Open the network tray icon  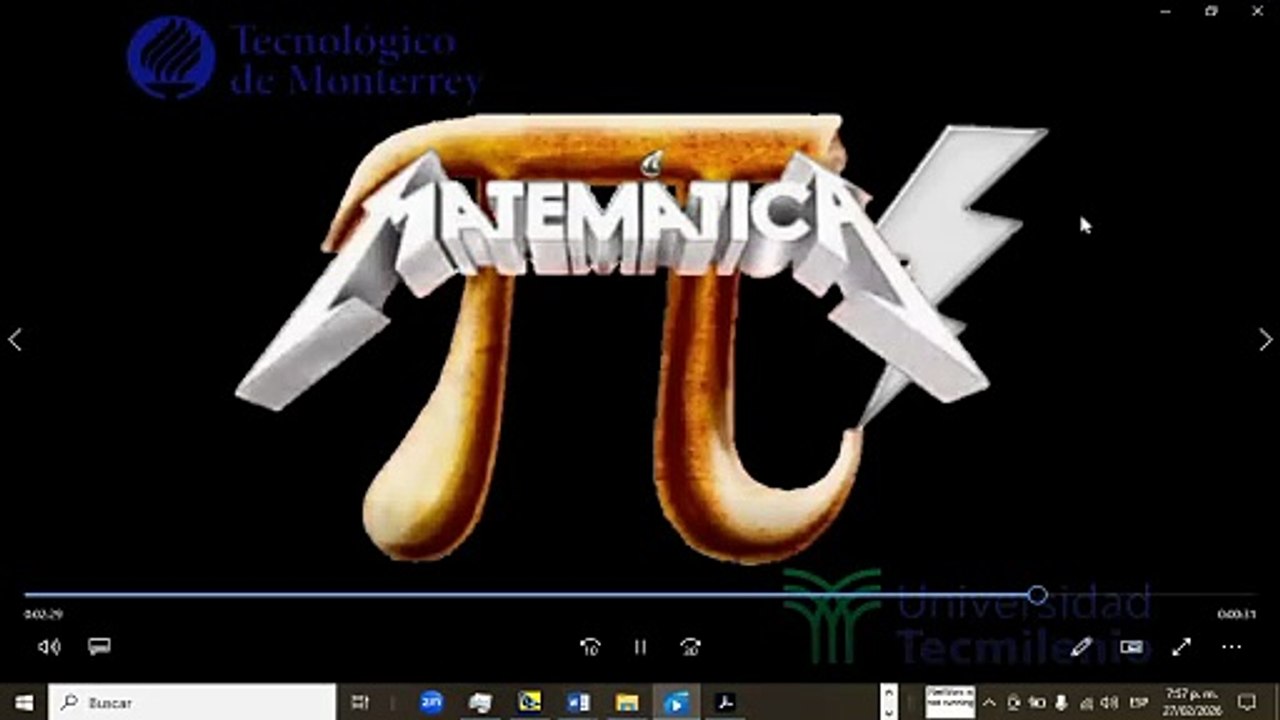(x=1086, y=703)
